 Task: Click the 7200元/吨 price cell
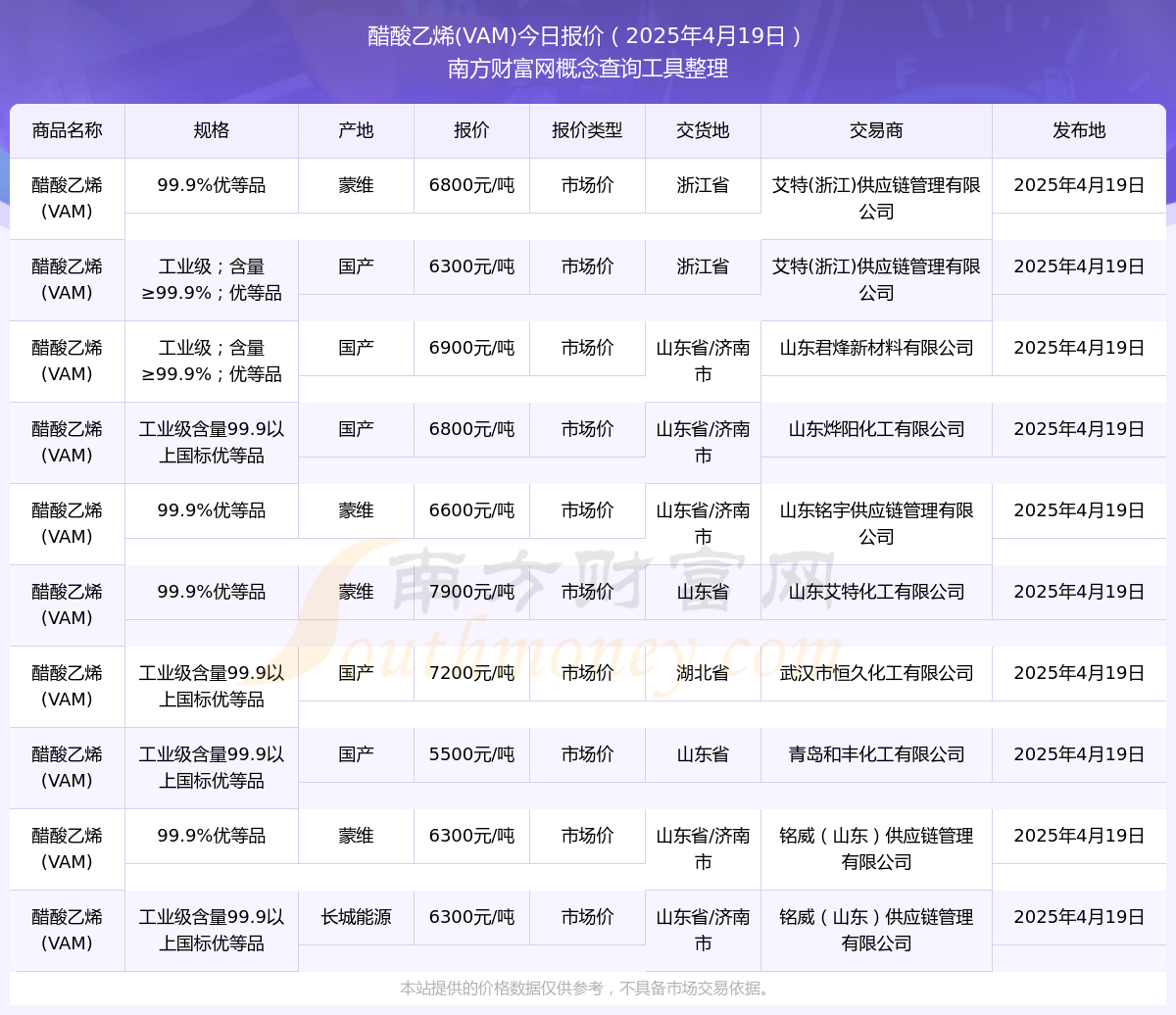point(471,673)
